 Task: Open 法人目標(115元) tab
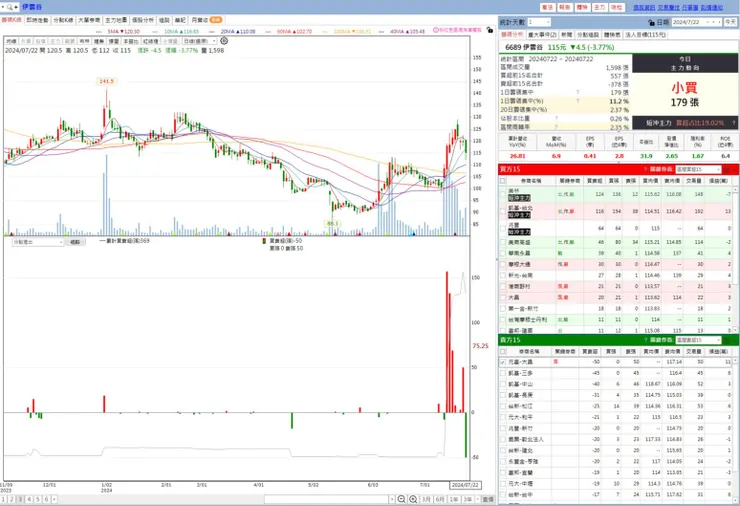[x=646, y=35]
